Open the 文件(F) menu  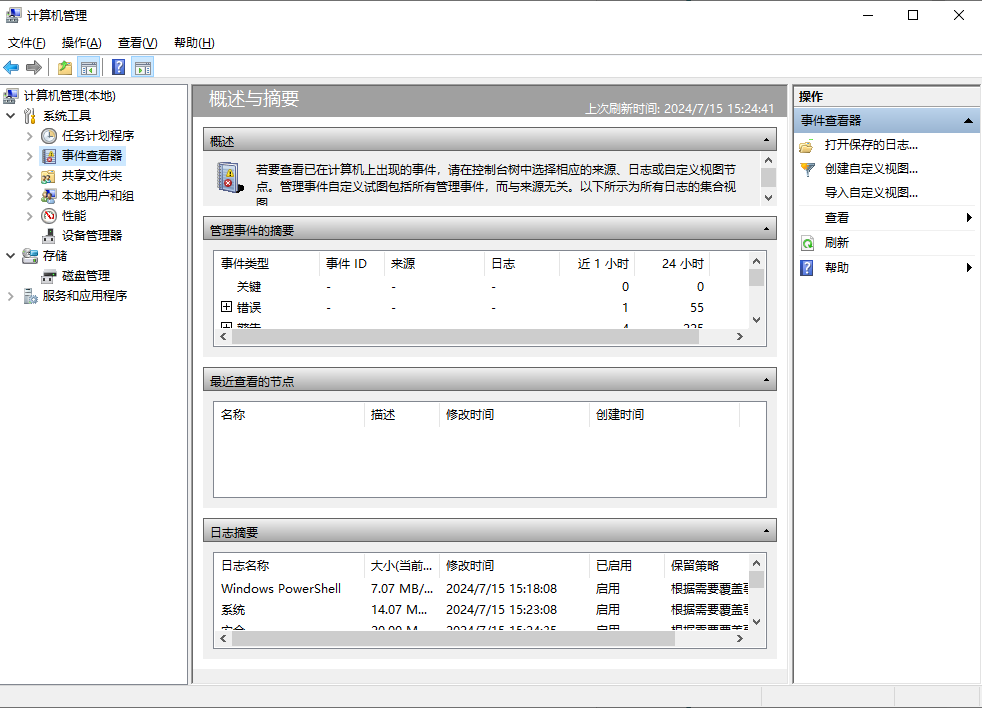click(x=26, y=43)
